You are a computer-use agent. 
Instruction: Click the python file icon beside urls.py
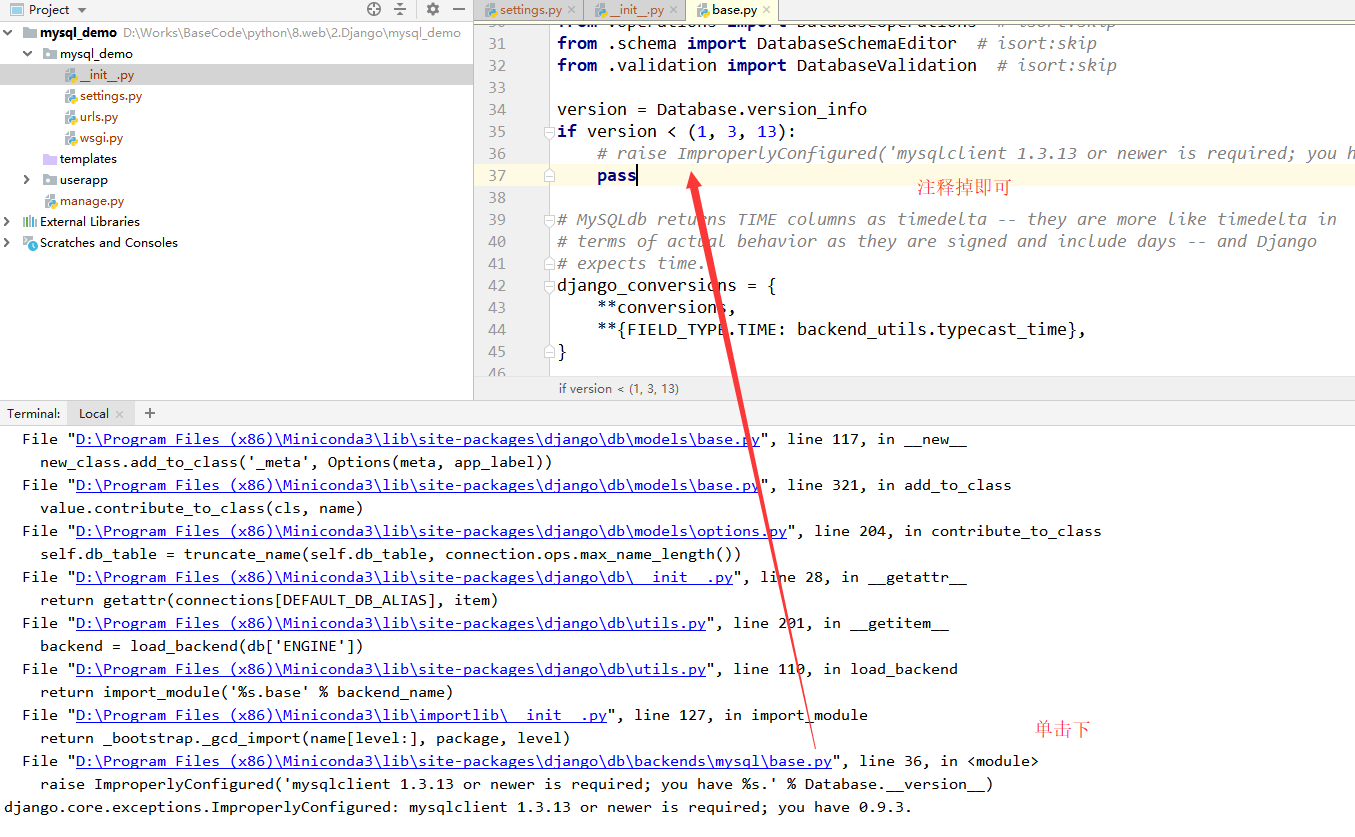click(x=71, y=117)
